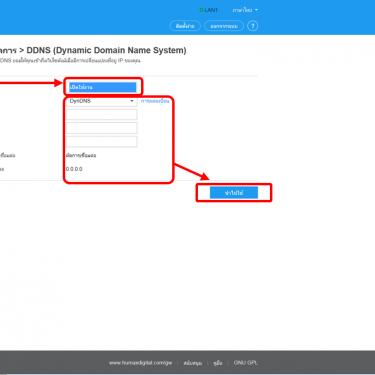Open the language dropdown in the header
Screen dimensions: 375x375
pos(245,10)
